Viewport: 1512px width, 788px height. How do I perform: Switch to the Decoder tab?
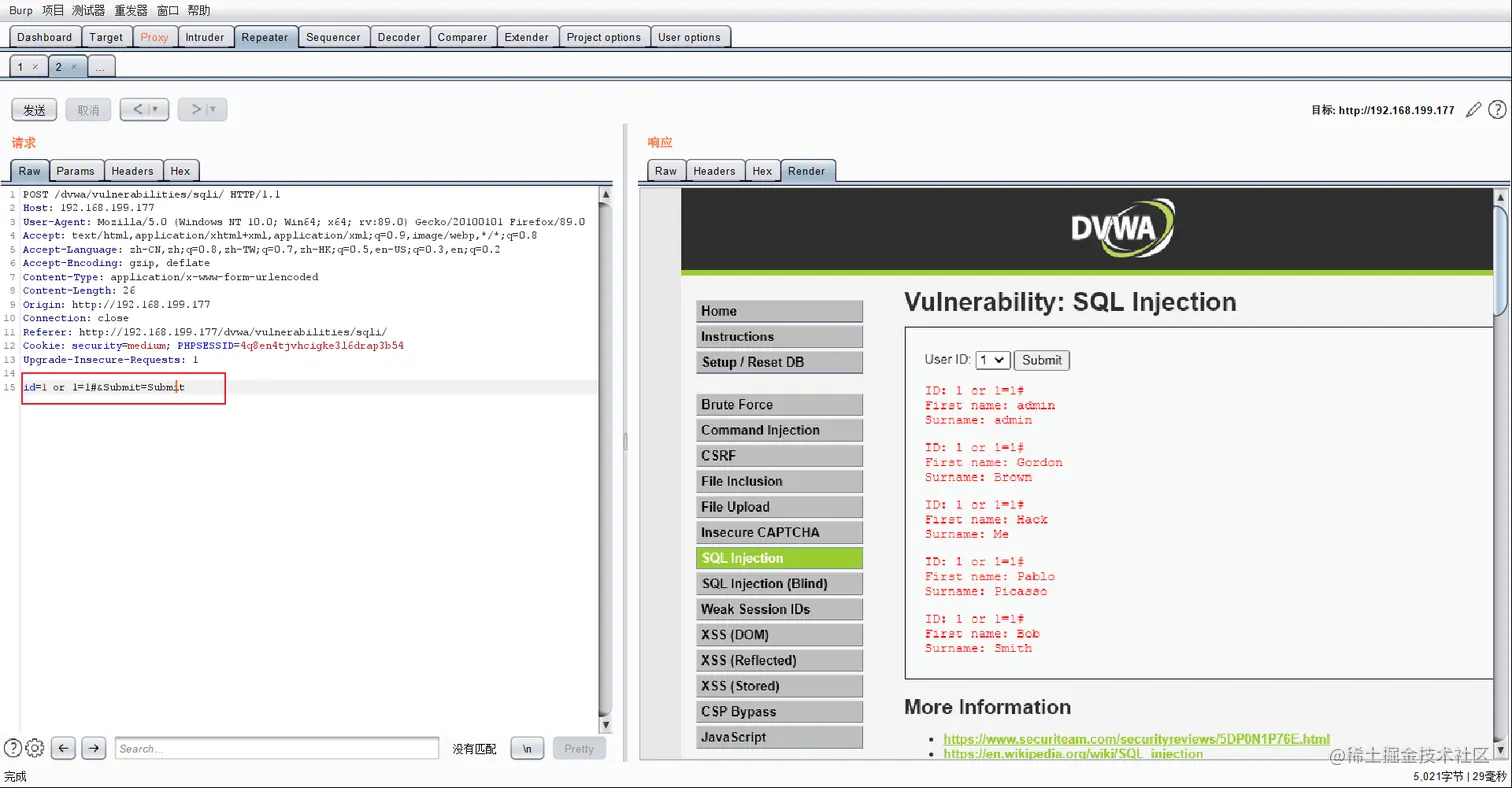(x=399, y=37)
